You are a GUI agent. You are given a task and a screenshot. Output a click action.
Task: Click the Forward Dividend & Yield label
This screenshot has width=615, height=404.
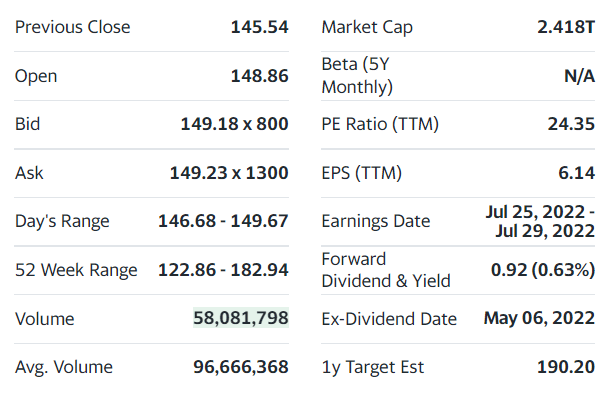click(386, 270)
